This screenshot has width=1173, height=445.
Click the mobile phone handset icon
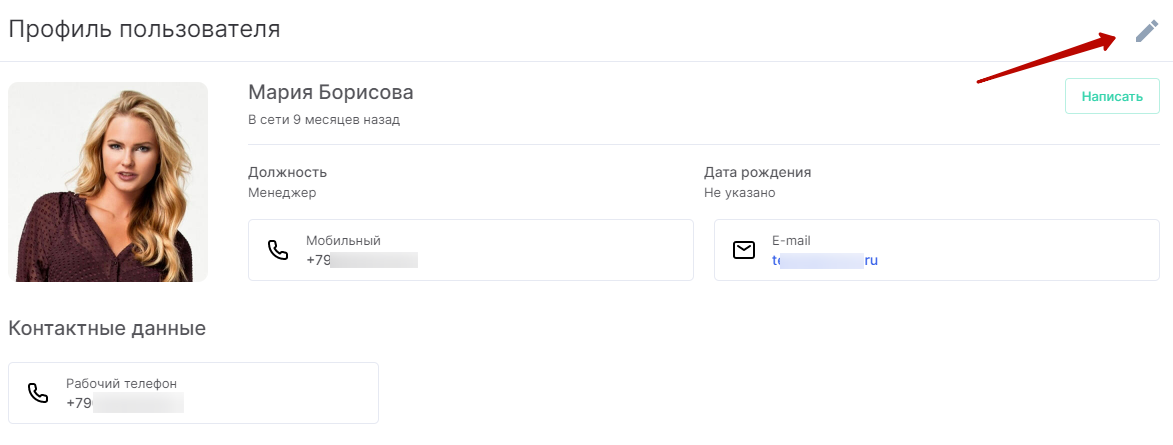pyautogui.click(x=278, y=250)
